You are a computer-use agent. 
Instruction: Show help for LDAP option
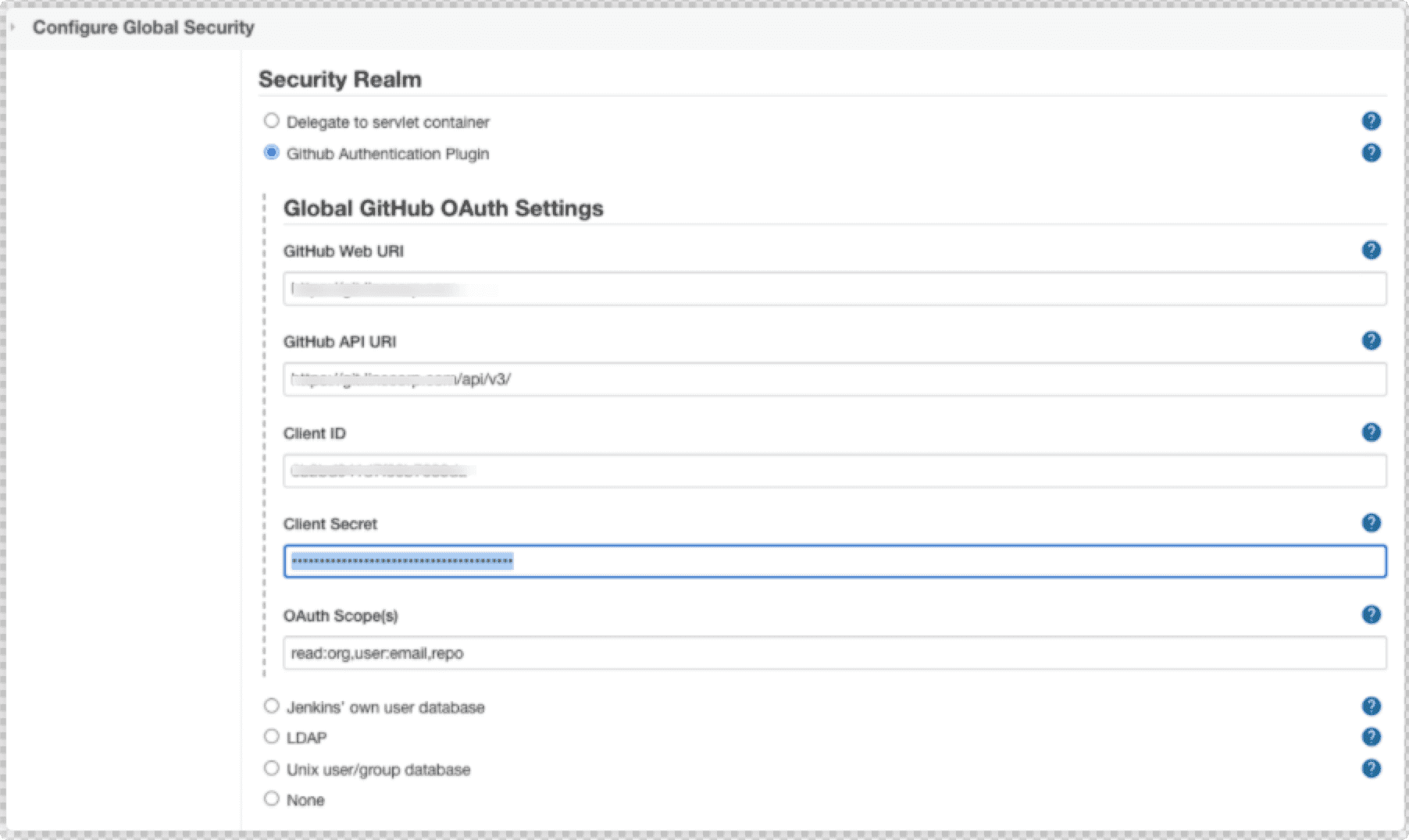click(x=1371, y=737)
